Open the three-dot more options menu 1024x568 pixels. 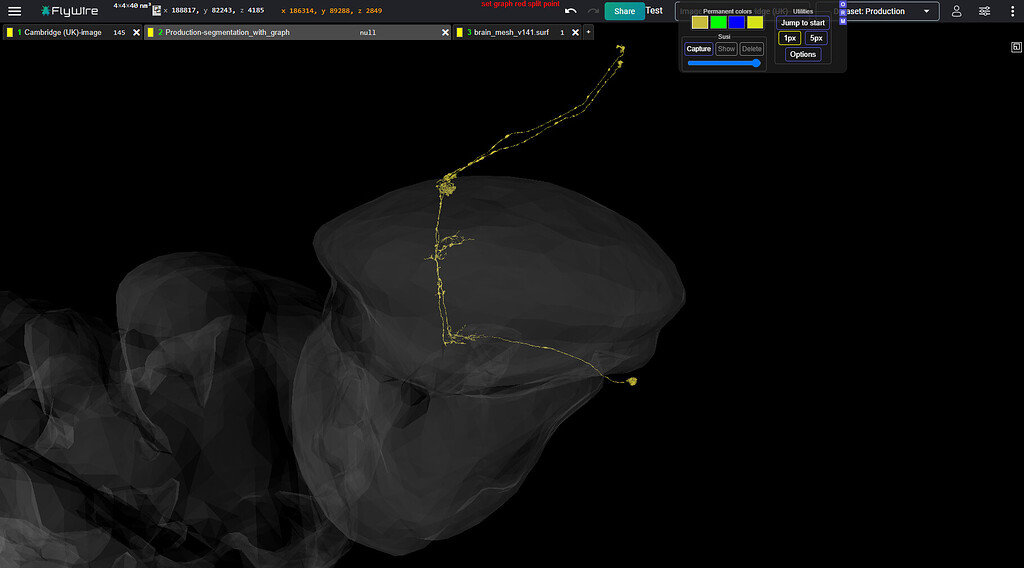click(x=1011, y=11)
